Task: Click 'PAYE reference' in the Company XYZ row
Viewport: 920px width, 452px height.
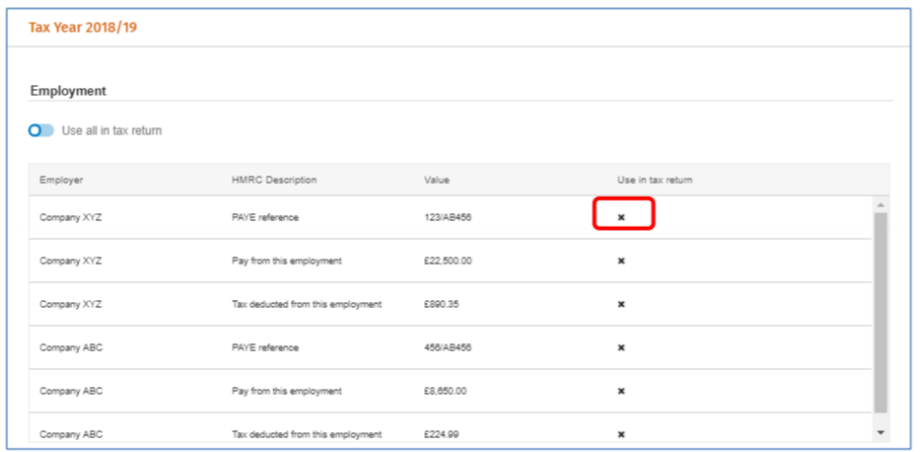Action: (x=265, y=217)
